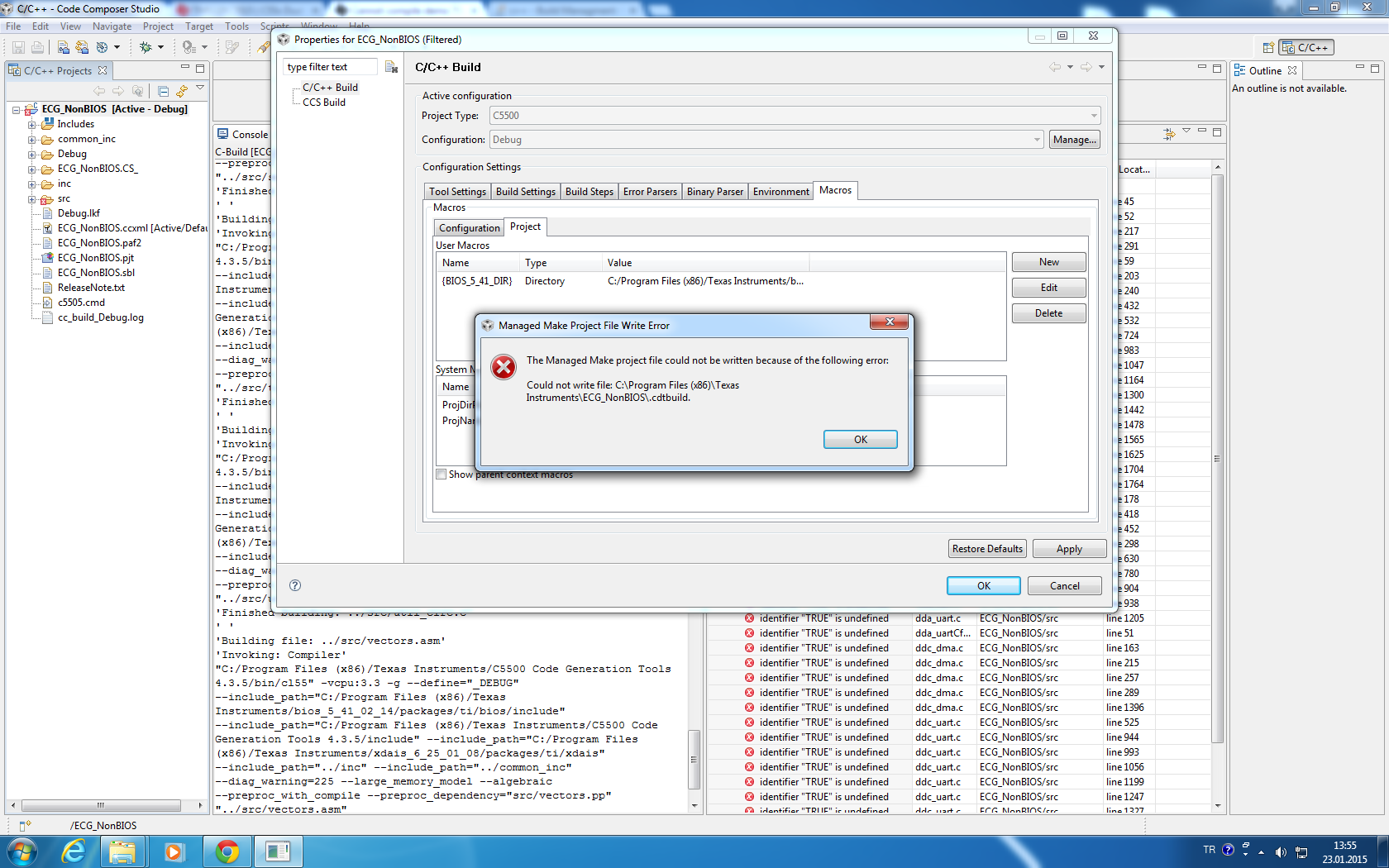Open Windows Explorer from the taskbar
The image size is (1389, 868).
click(x=122, y=851)
